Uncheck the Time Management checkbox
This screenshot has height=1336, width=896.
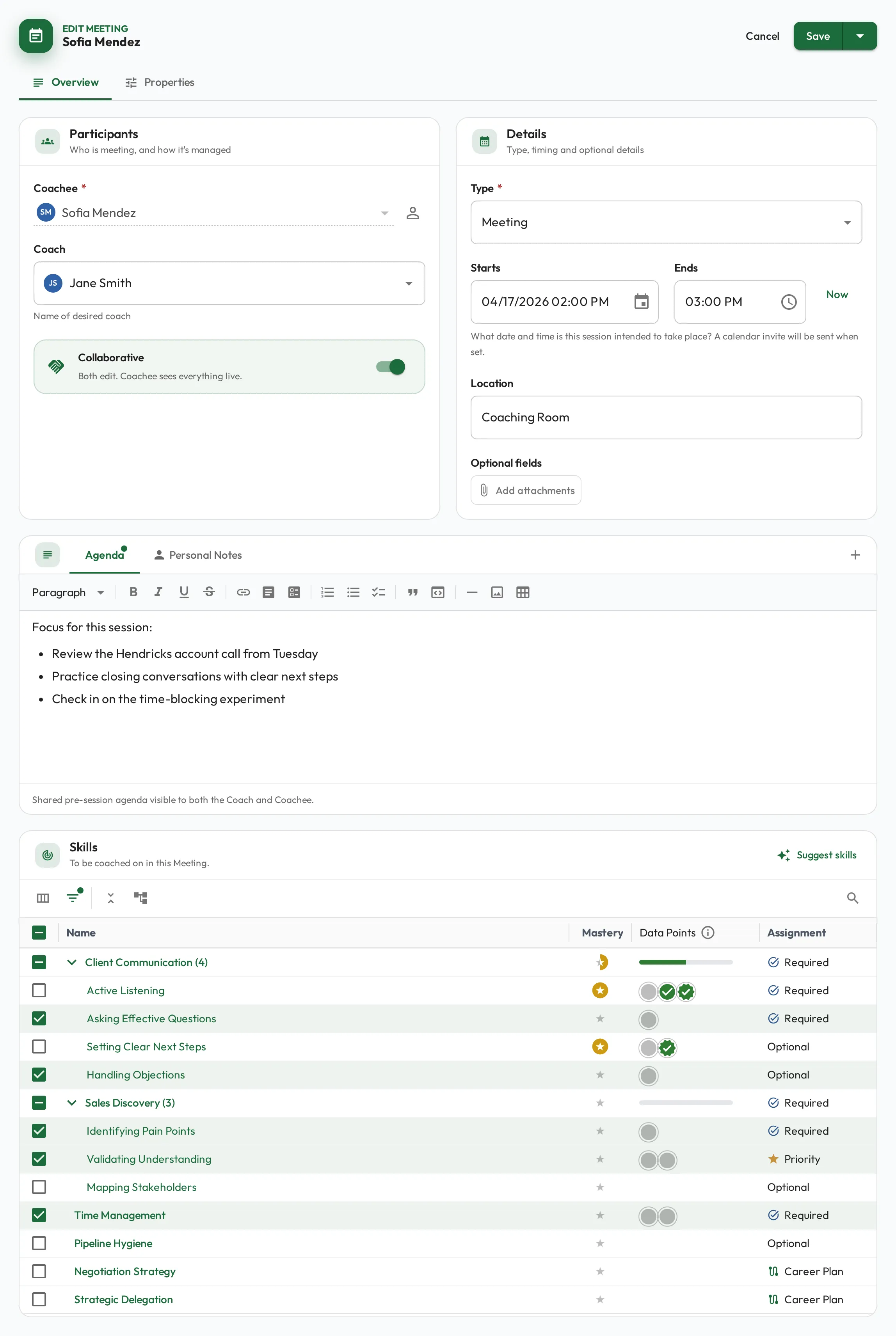coord(39,1214)
